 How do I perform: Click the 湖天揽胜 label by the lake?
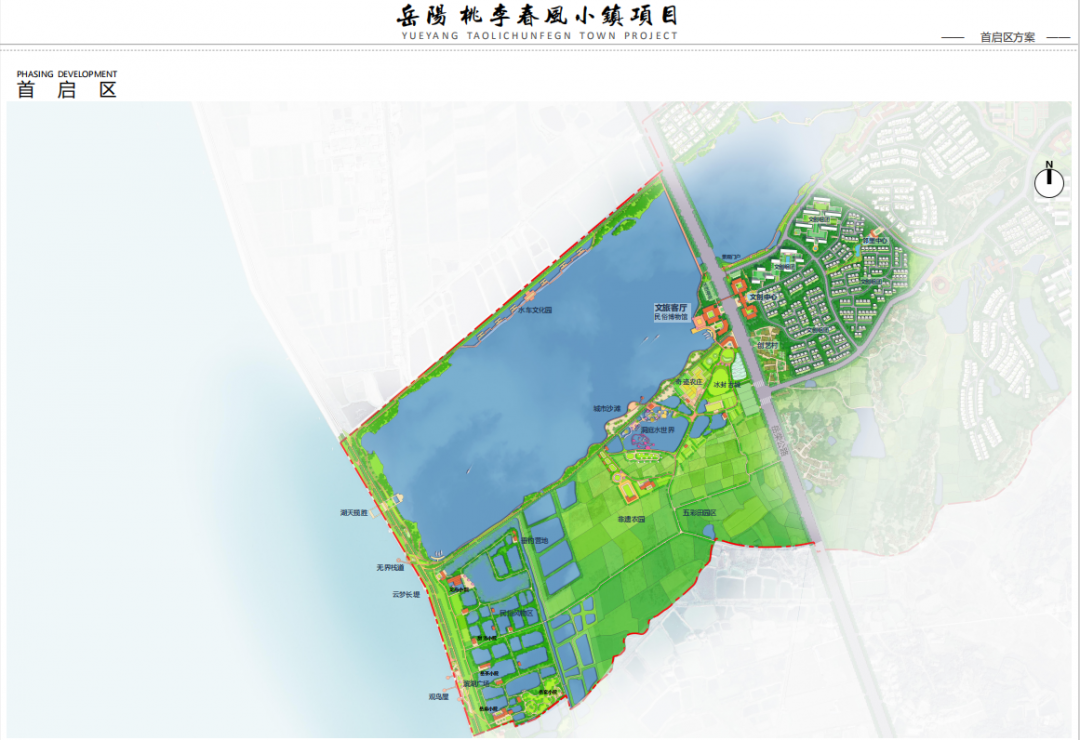(x=355, y=513)
